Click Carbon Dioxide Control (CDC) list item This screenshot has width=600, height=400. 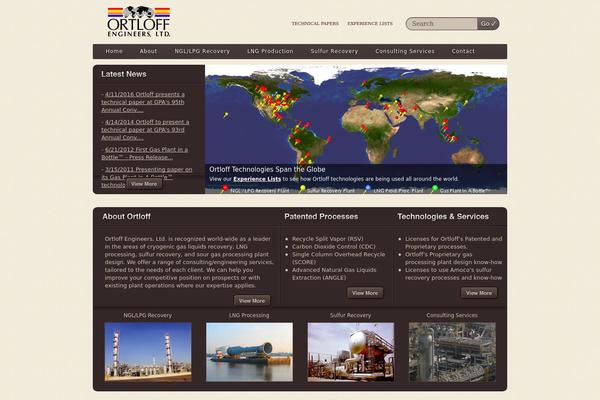(334, 247)
